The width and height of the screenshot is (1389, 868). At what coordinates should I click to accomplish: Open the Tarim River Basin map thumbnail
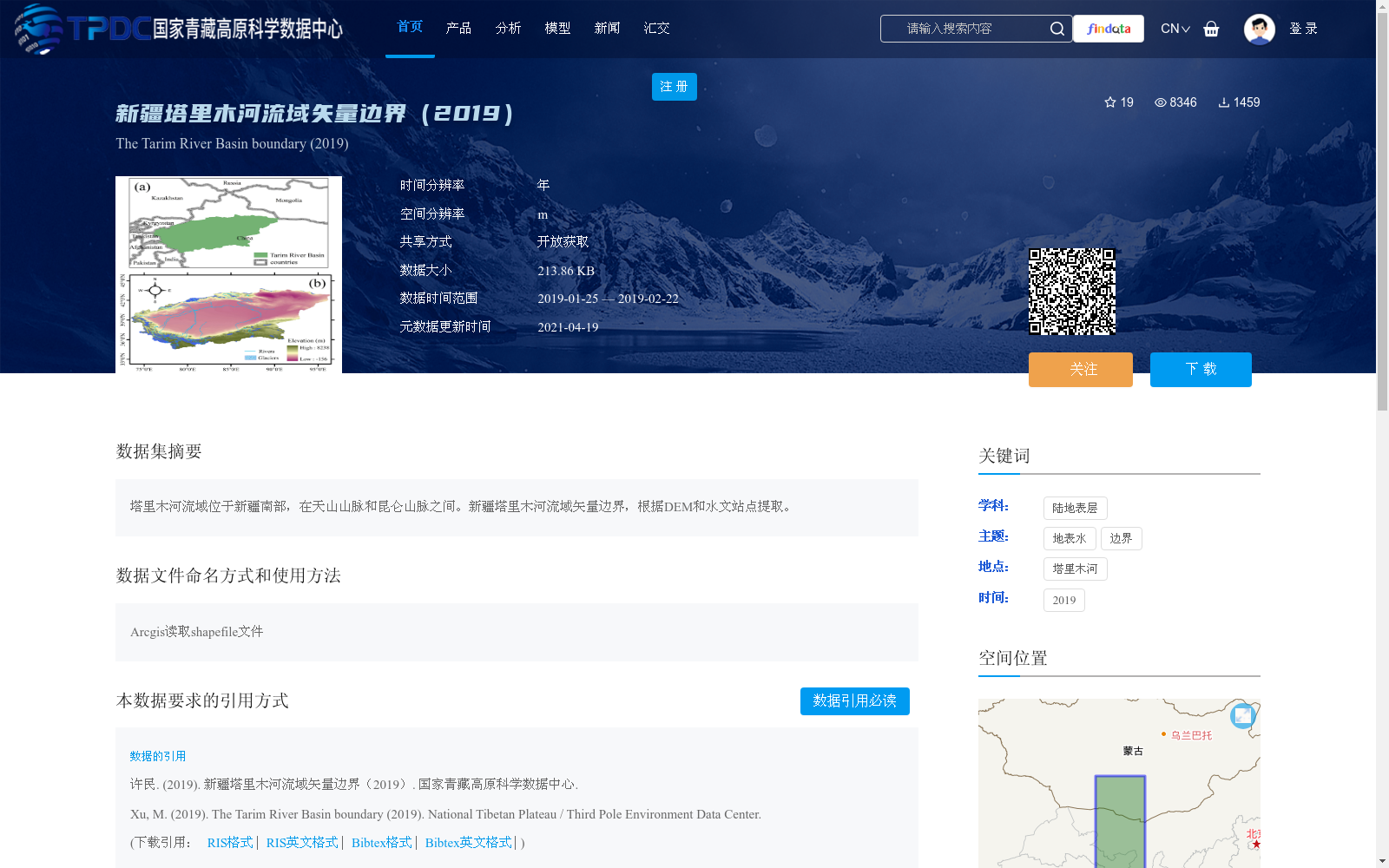point(228,275)
